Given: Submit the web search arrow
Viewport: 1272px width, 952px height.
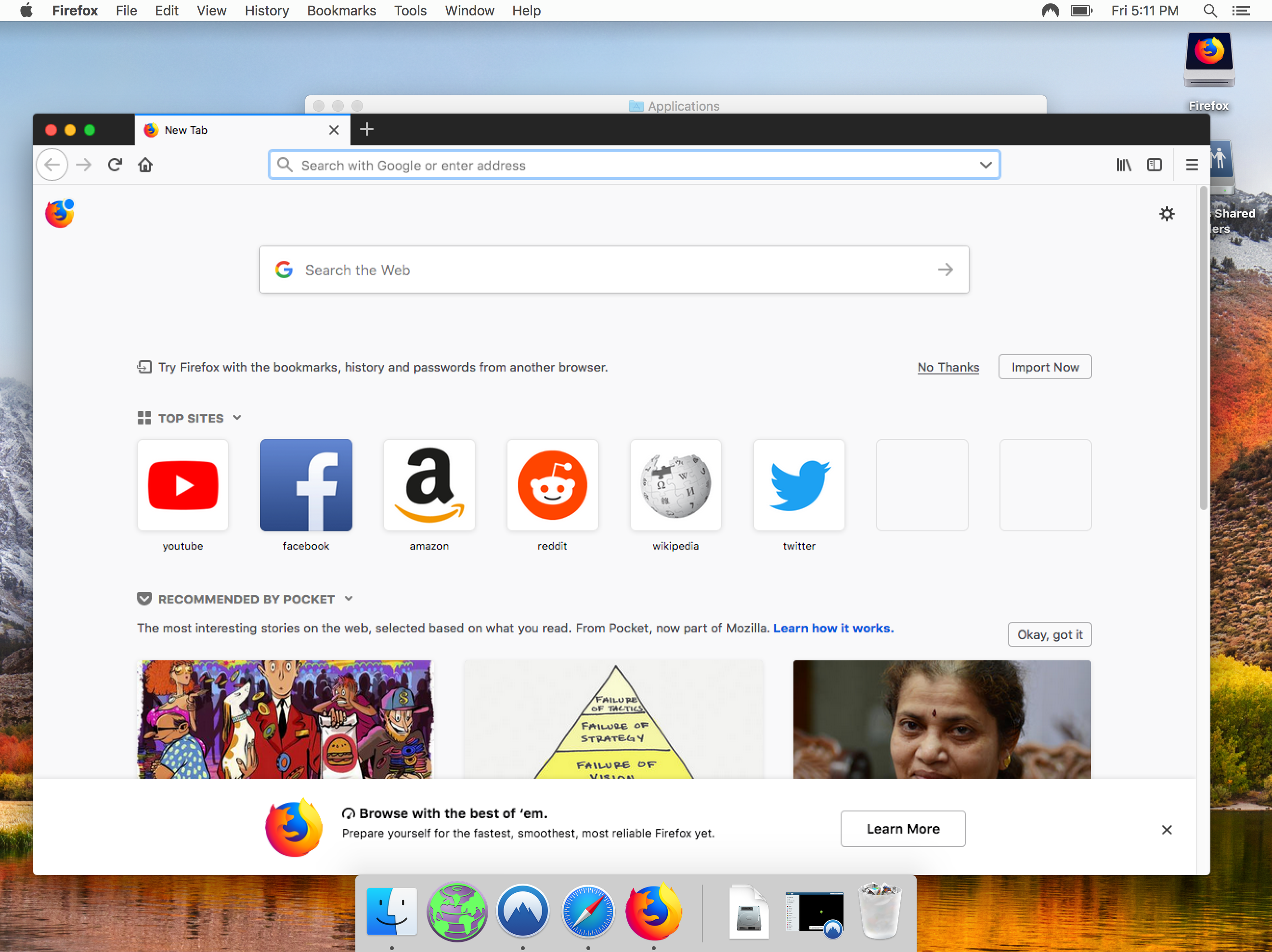Looking at the screenshot, I should tap(946, 270).
